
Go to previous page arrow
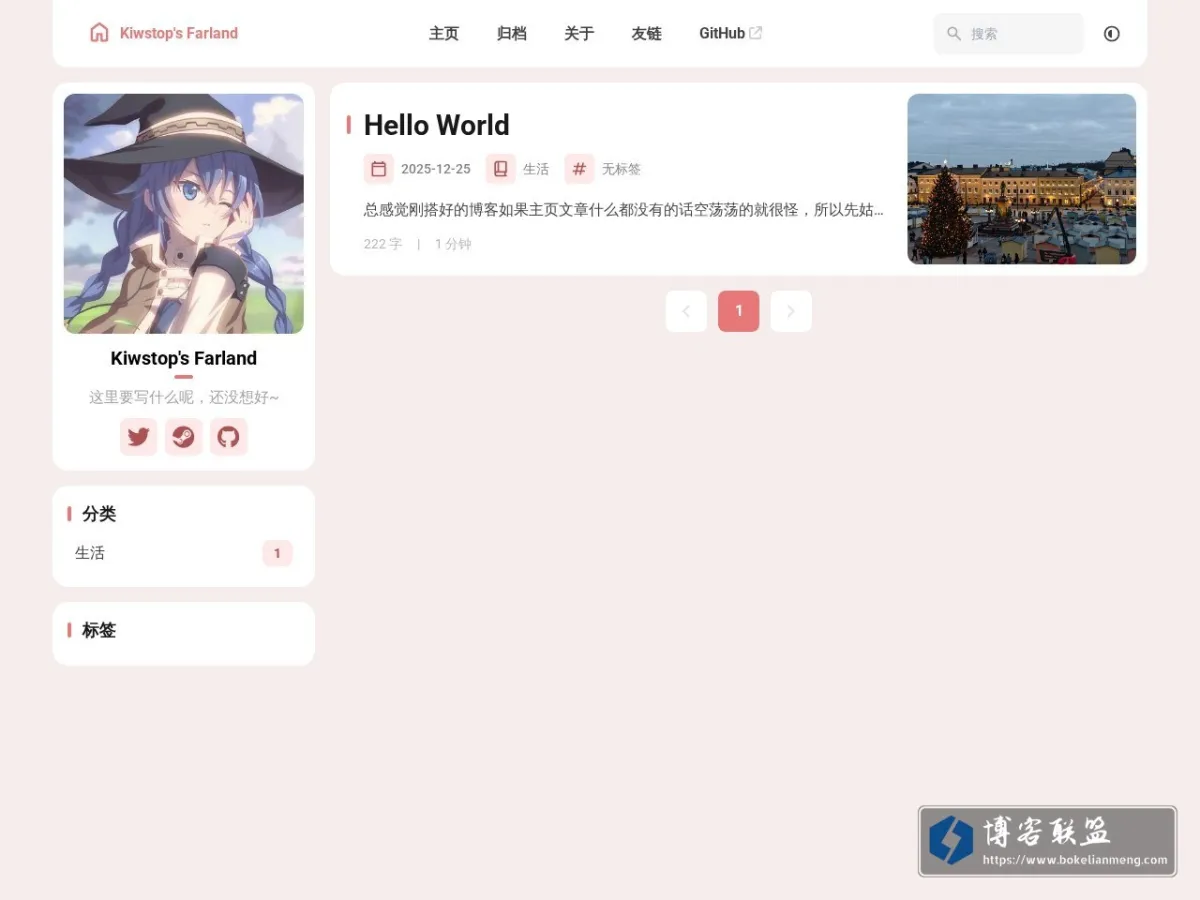(686, 311)
